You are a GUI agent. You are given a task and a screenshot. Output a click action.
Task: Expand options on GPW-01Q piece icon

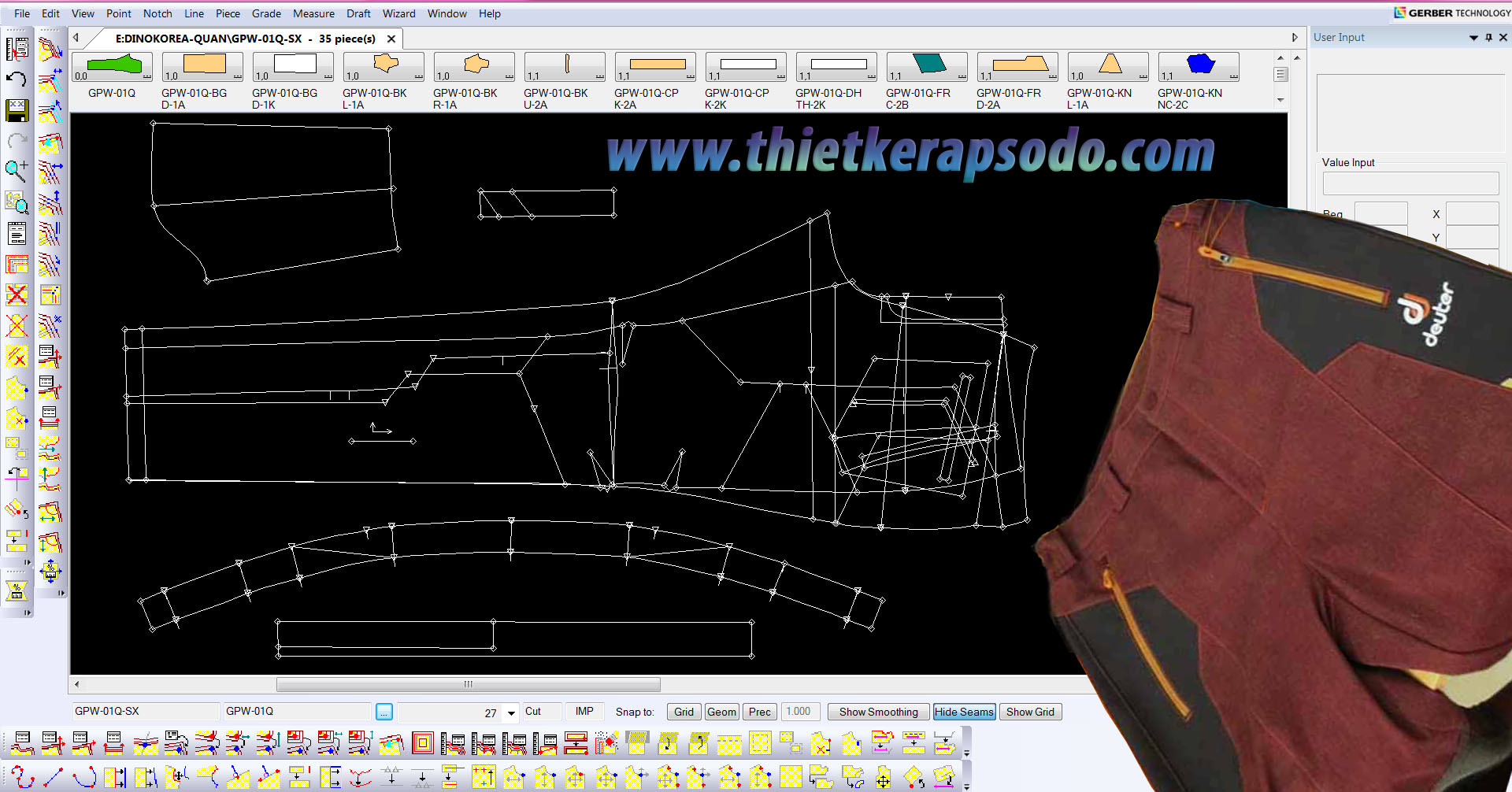146,76
